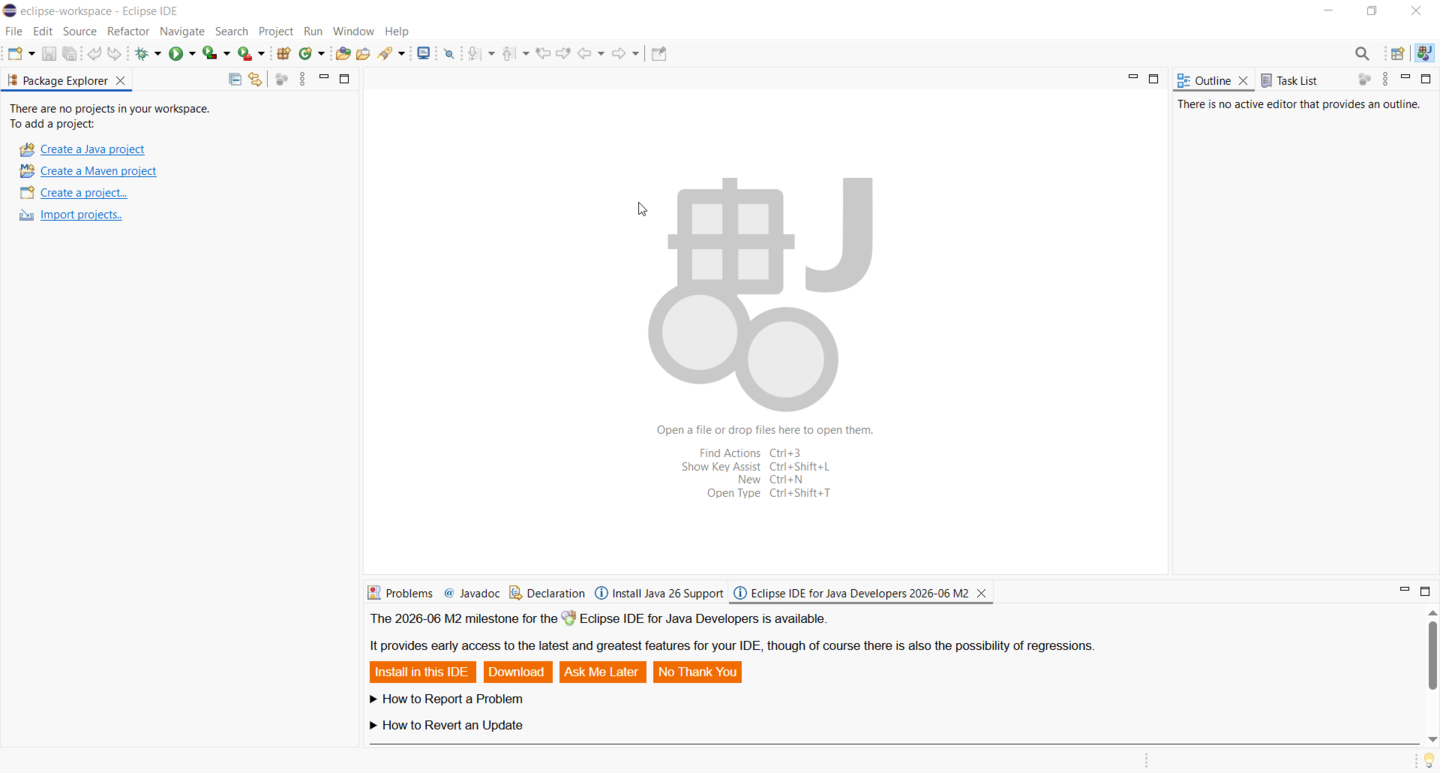Click the flashlight Search toolbar icon
1440x773 pixels.
pos(386,54)
